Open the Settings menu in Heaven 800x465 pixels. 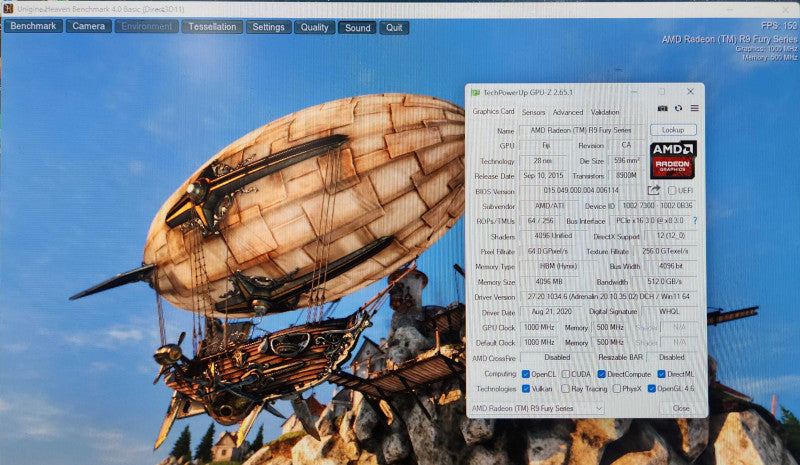pyautogui.click(x=268, y=27)
